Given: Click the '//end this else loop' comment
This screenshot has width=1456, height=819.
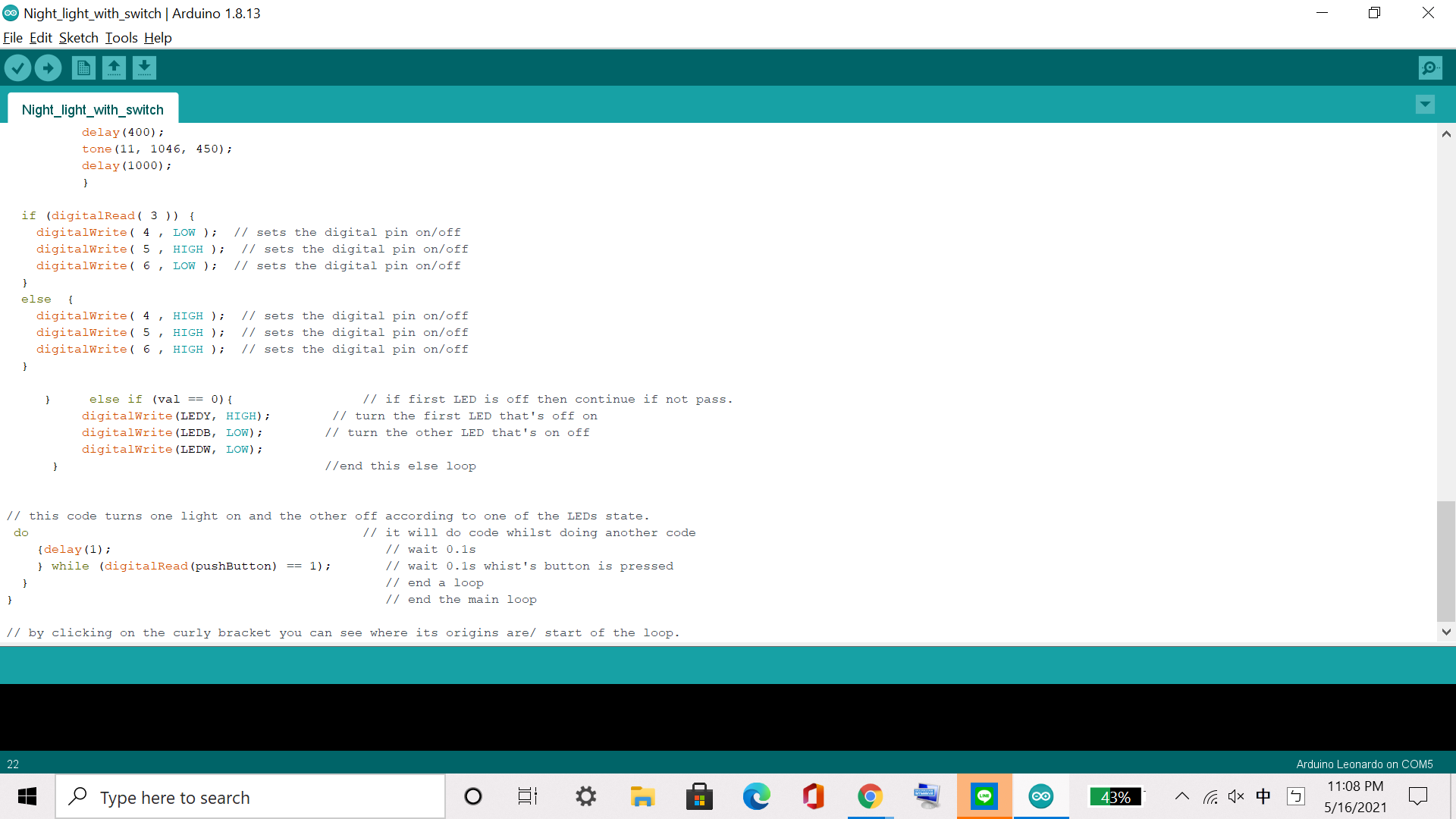Looking at the screenshot, I should tap(400, 466).
